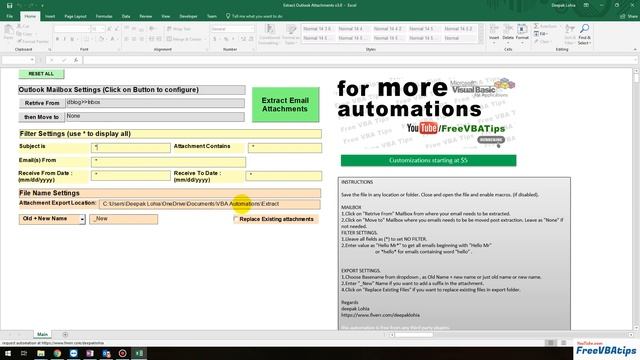Click the _New suffix name field
Image resolution: width=640 pixels, height=360 pixels.
tap(124, 219)
